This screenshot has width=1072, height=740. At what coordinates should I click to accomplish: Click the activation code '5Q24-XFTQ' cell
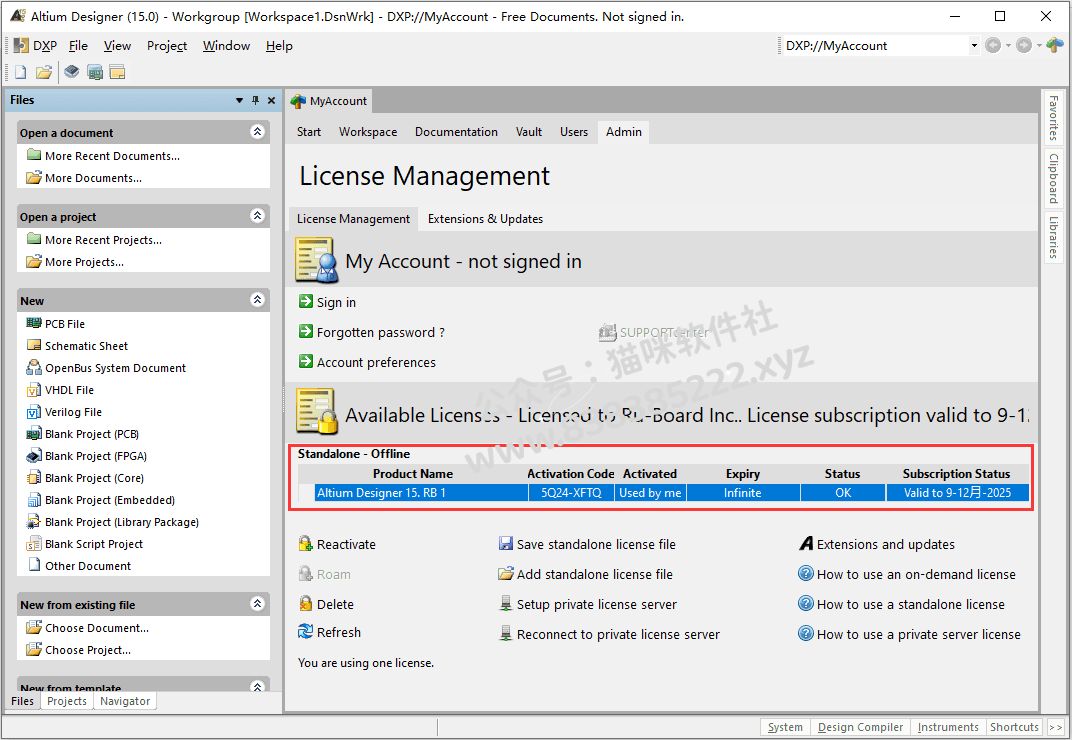[571, 492]
